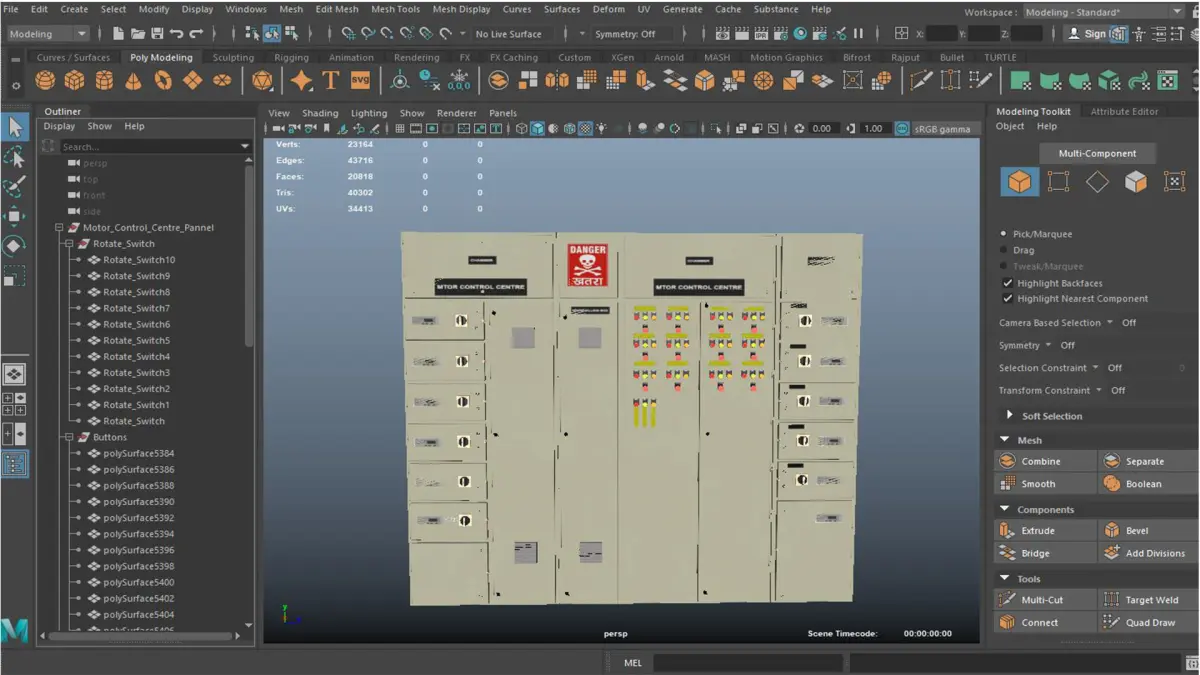Viewport: 1200px width, 675px height.
Task: Create a polygon cone from shelf
Action: 133,80
